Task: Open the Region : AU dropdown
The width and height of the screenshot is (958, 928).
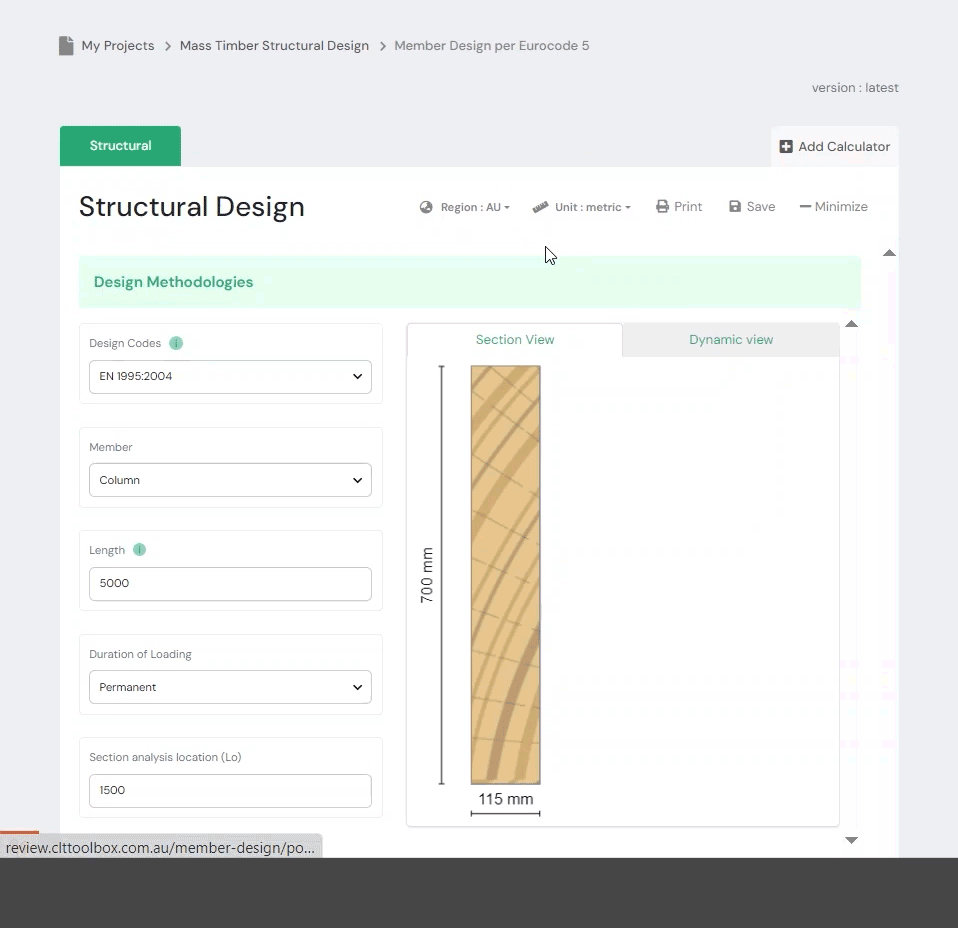Action: point(475,207)
